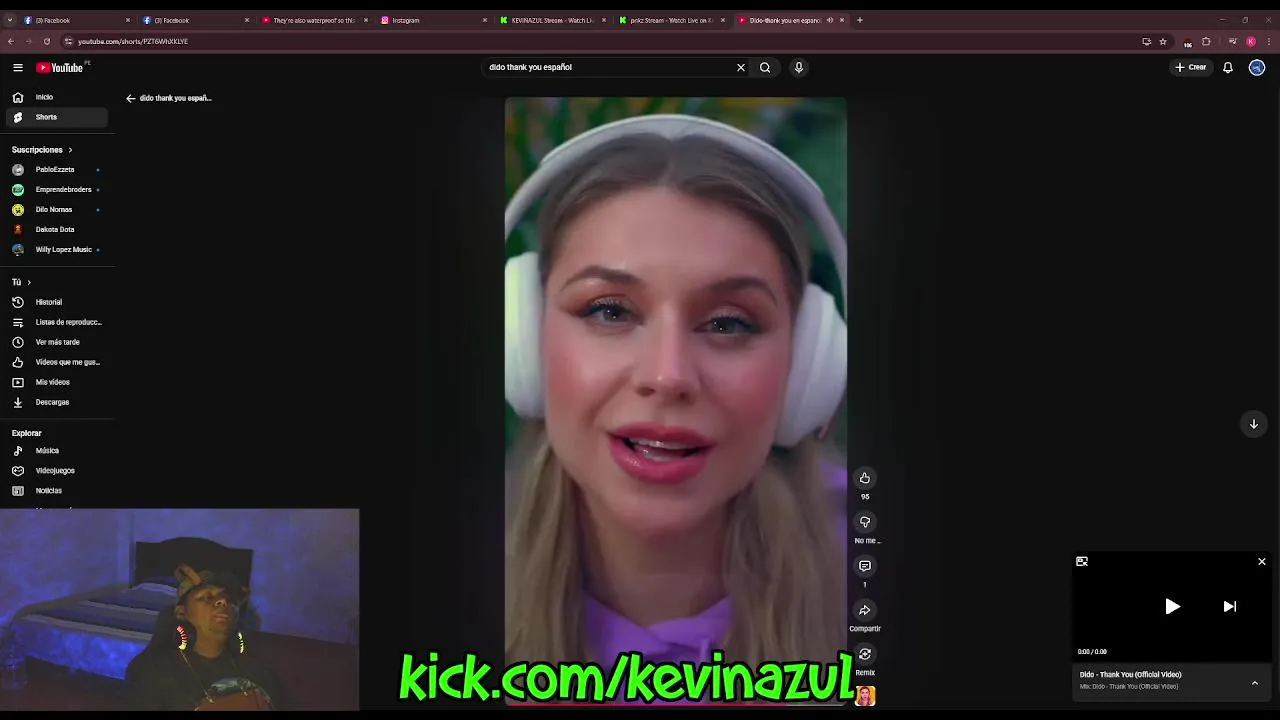Play the miniplayer video

1172,606
